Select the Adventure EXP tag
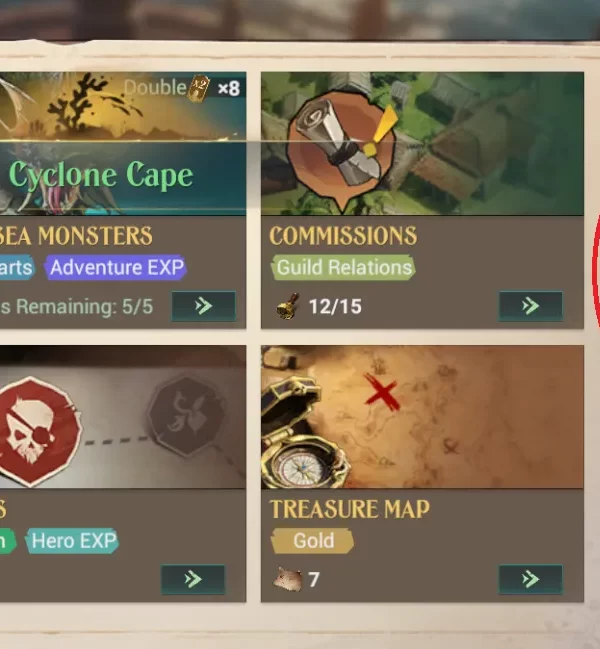The height and width of the screenshot is (649, 600). tap(116, 267)
